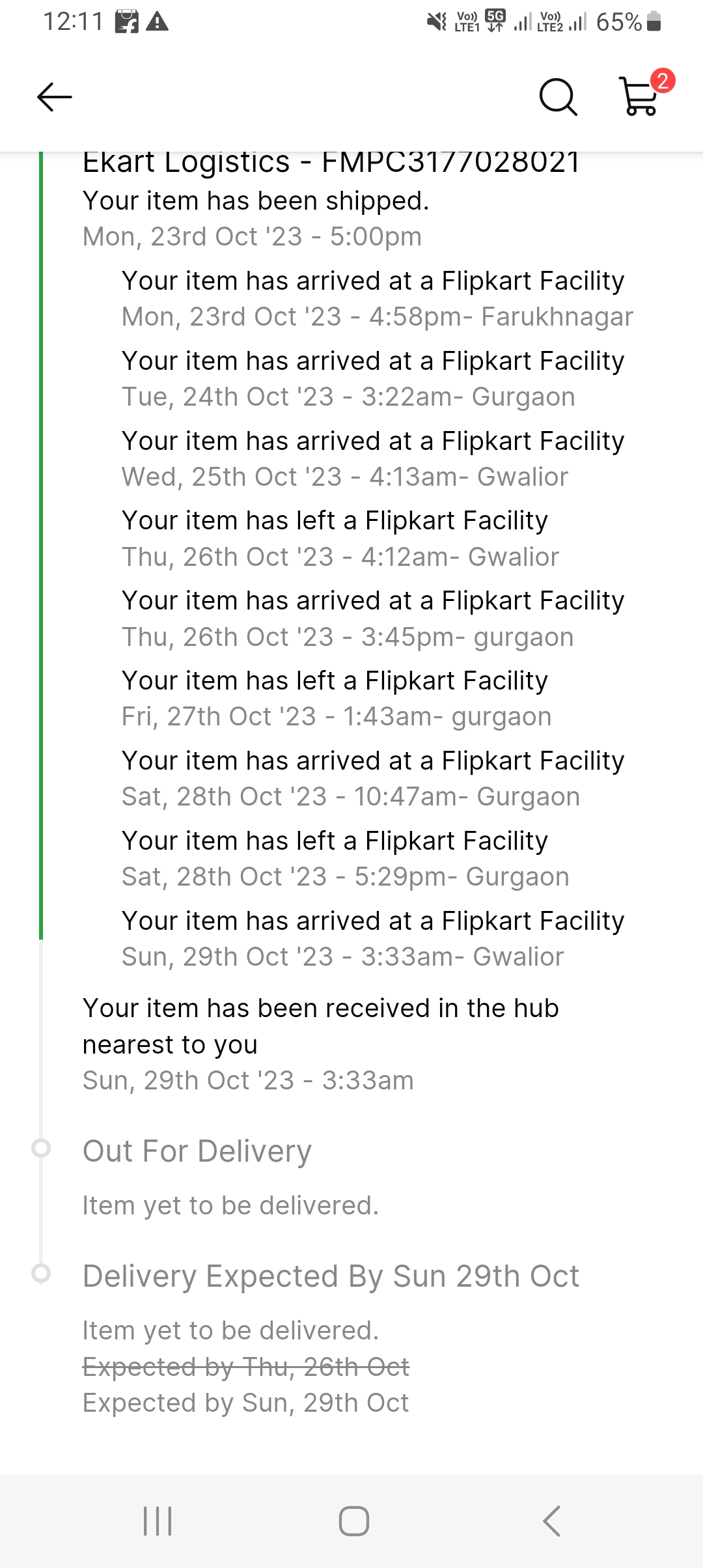Tap the Delivery Expected step marker
The height and width of the screenshot is (1568, 703).
[41, 1273]
